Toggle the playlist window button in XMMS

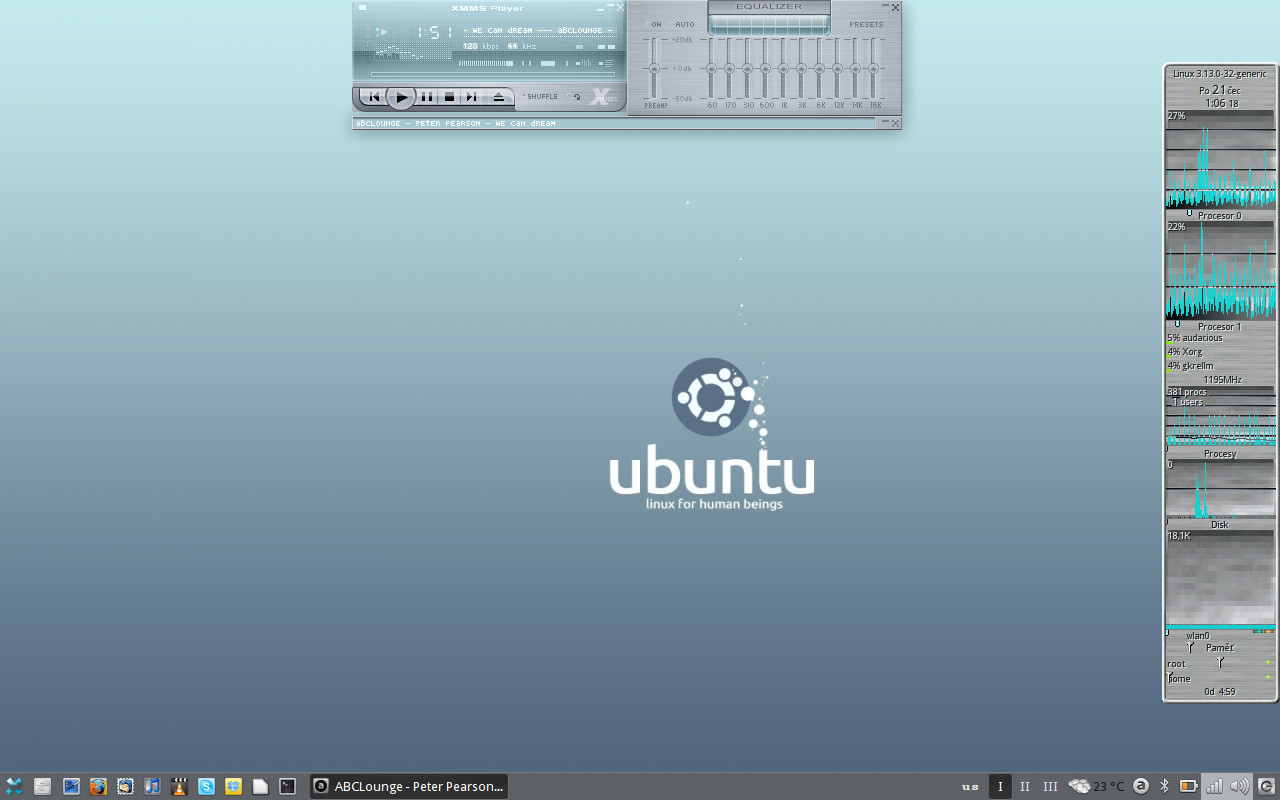pyautogui.click(x=606, y=63)
